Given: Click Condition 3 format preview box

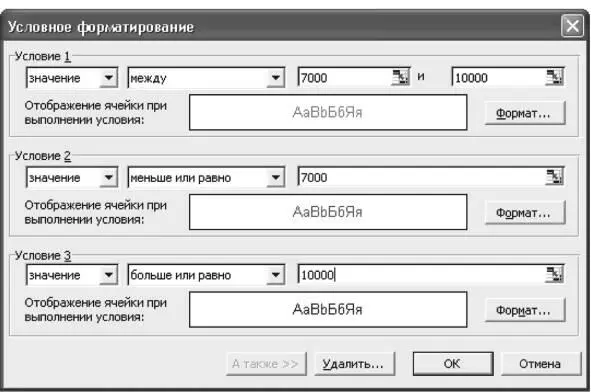Looking at the screenshot, I should point(328,309).
